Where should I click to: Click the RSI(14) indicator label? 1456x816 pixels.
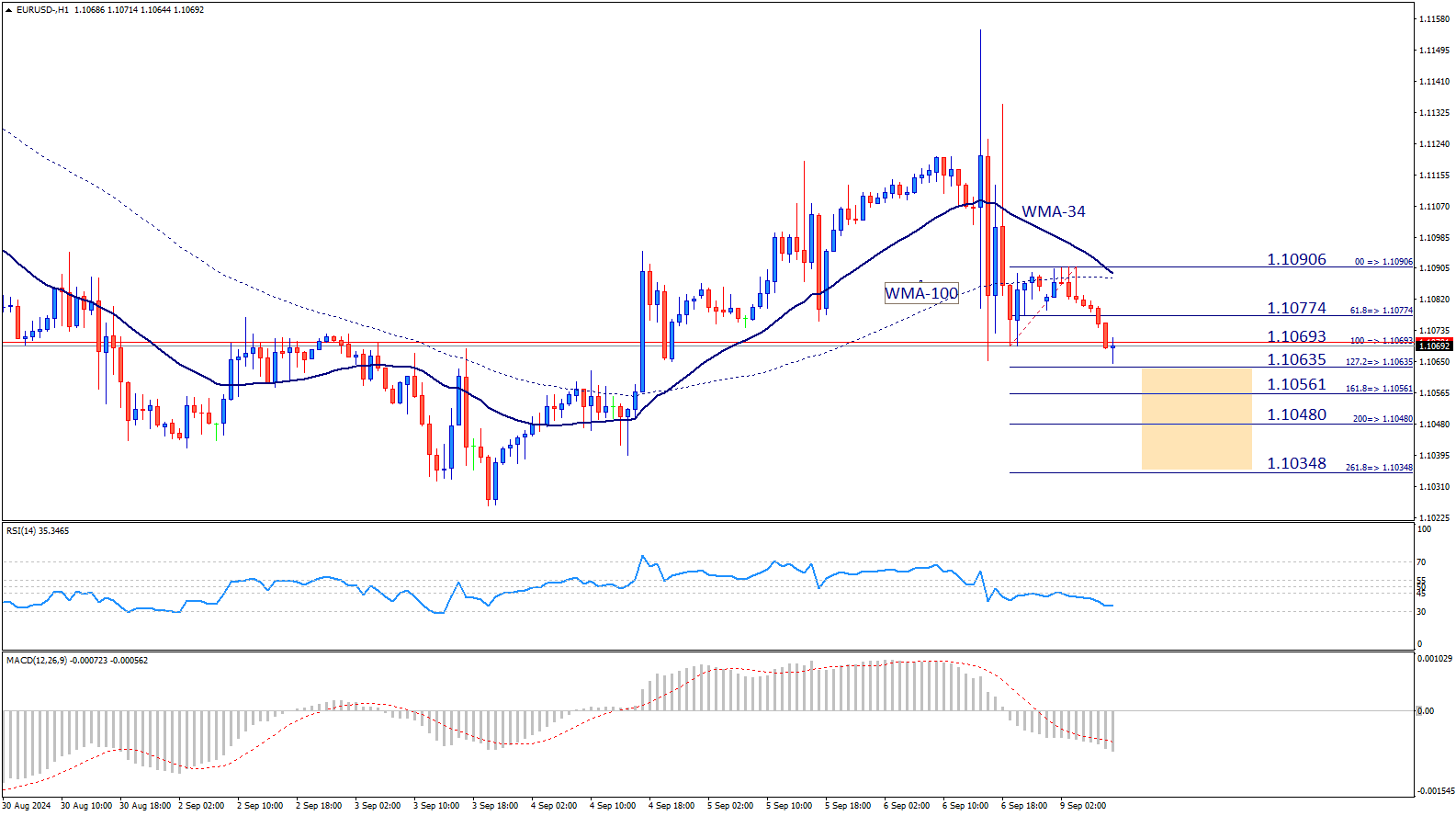click(x=38, y=531)
